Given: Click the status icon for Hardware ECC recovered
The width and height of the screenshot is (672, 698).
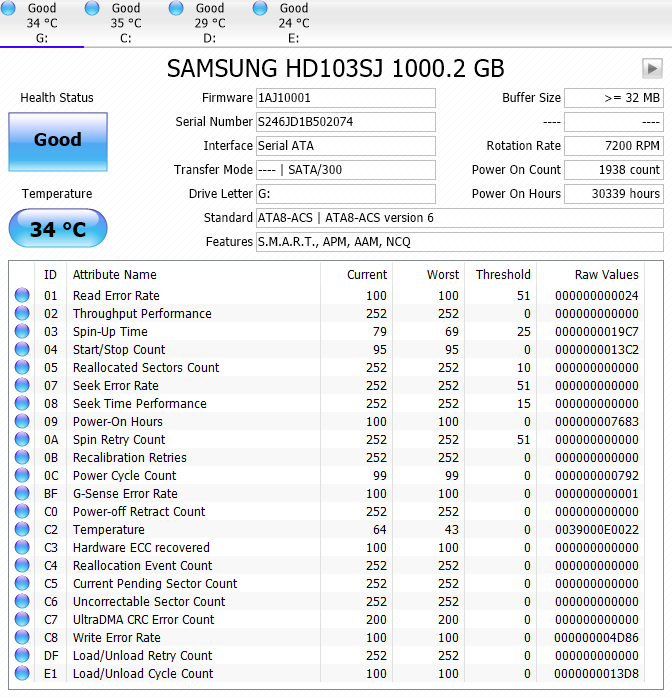Looking at the screenshot, I should (22, 547).
